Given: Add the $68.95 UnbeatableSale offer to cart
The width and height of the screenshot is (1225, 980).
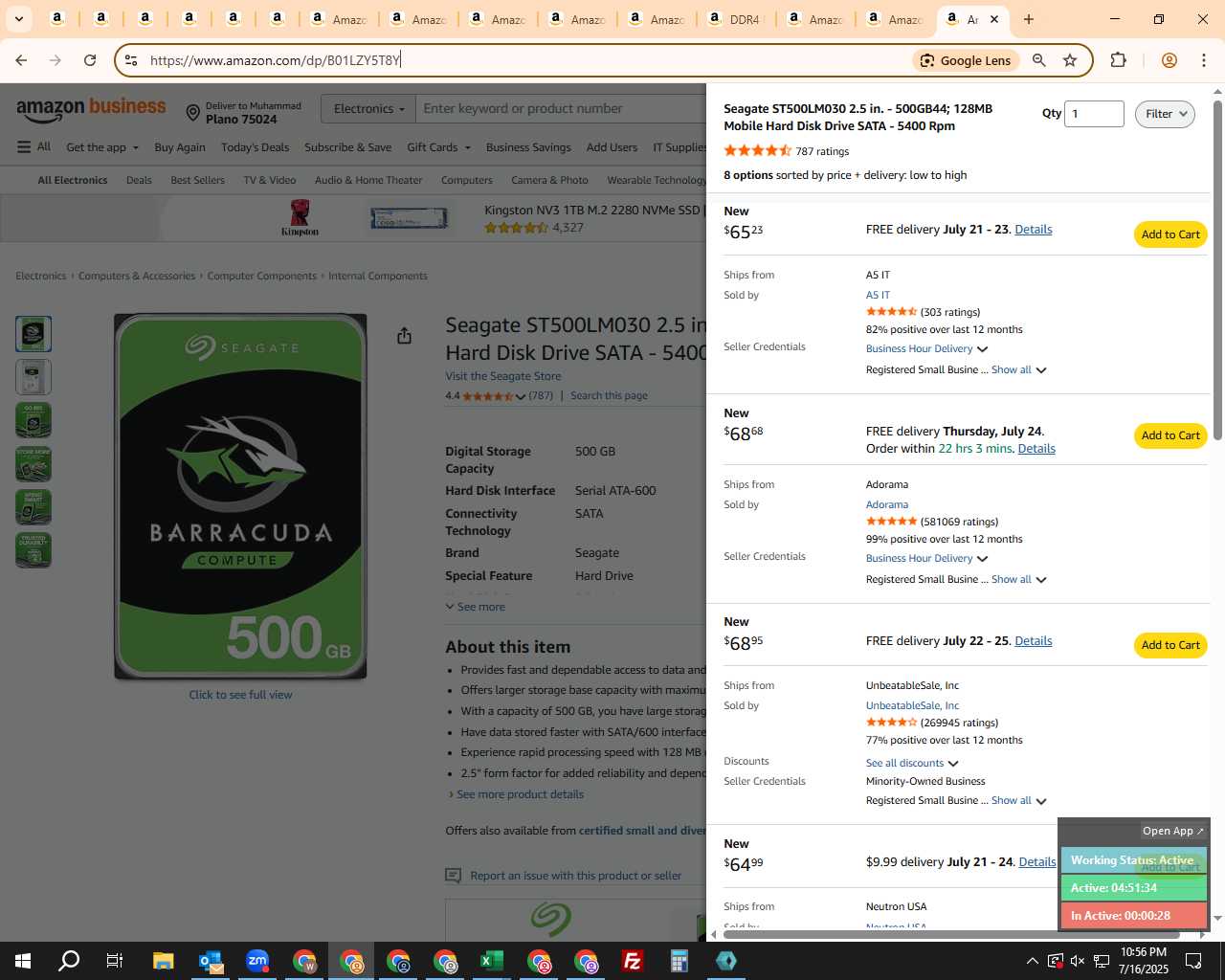Looking at the screenshot, I should pos(1170,645).
